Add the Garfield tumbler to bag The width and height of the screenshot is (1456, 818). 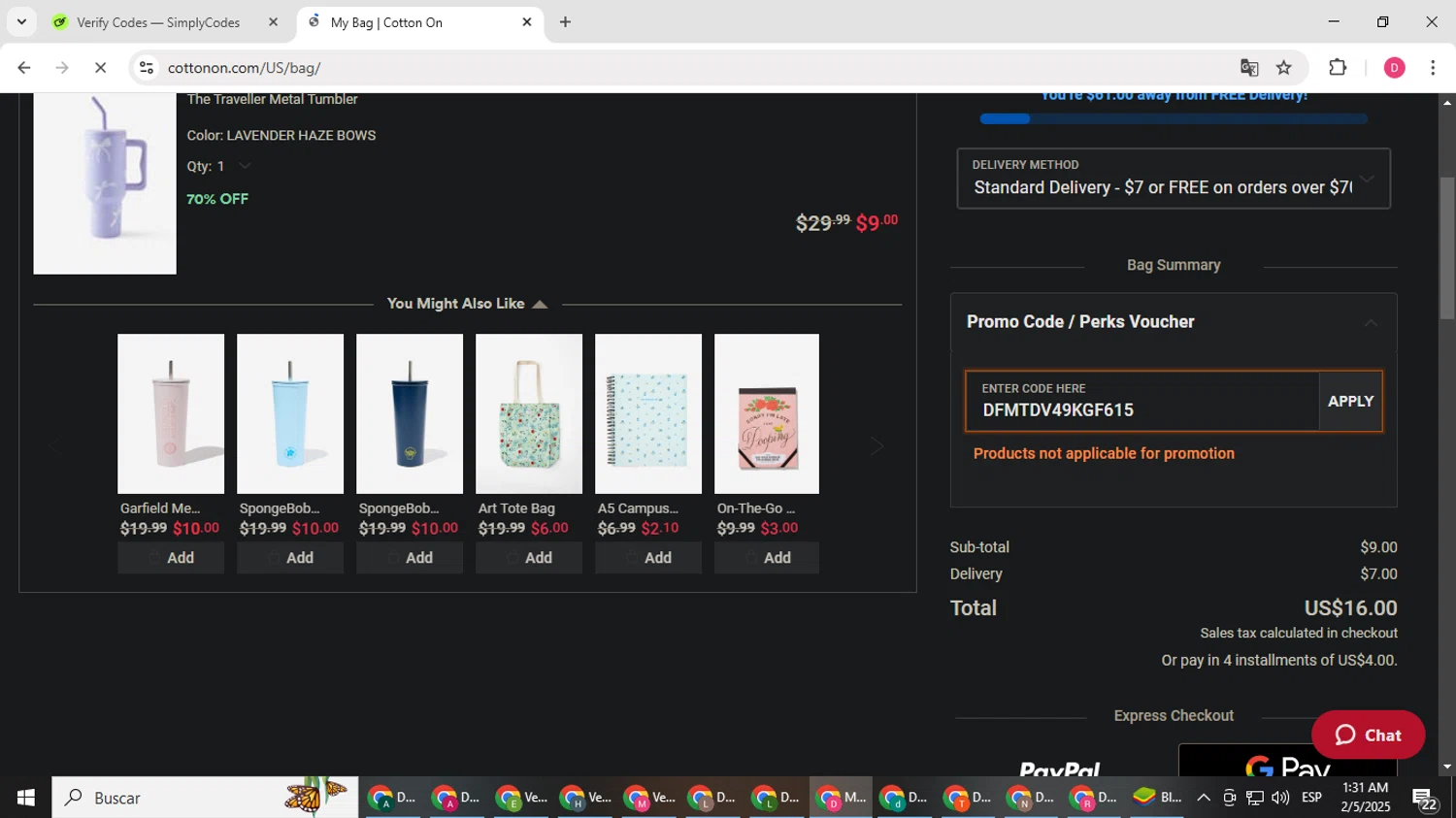pos(171,558)
